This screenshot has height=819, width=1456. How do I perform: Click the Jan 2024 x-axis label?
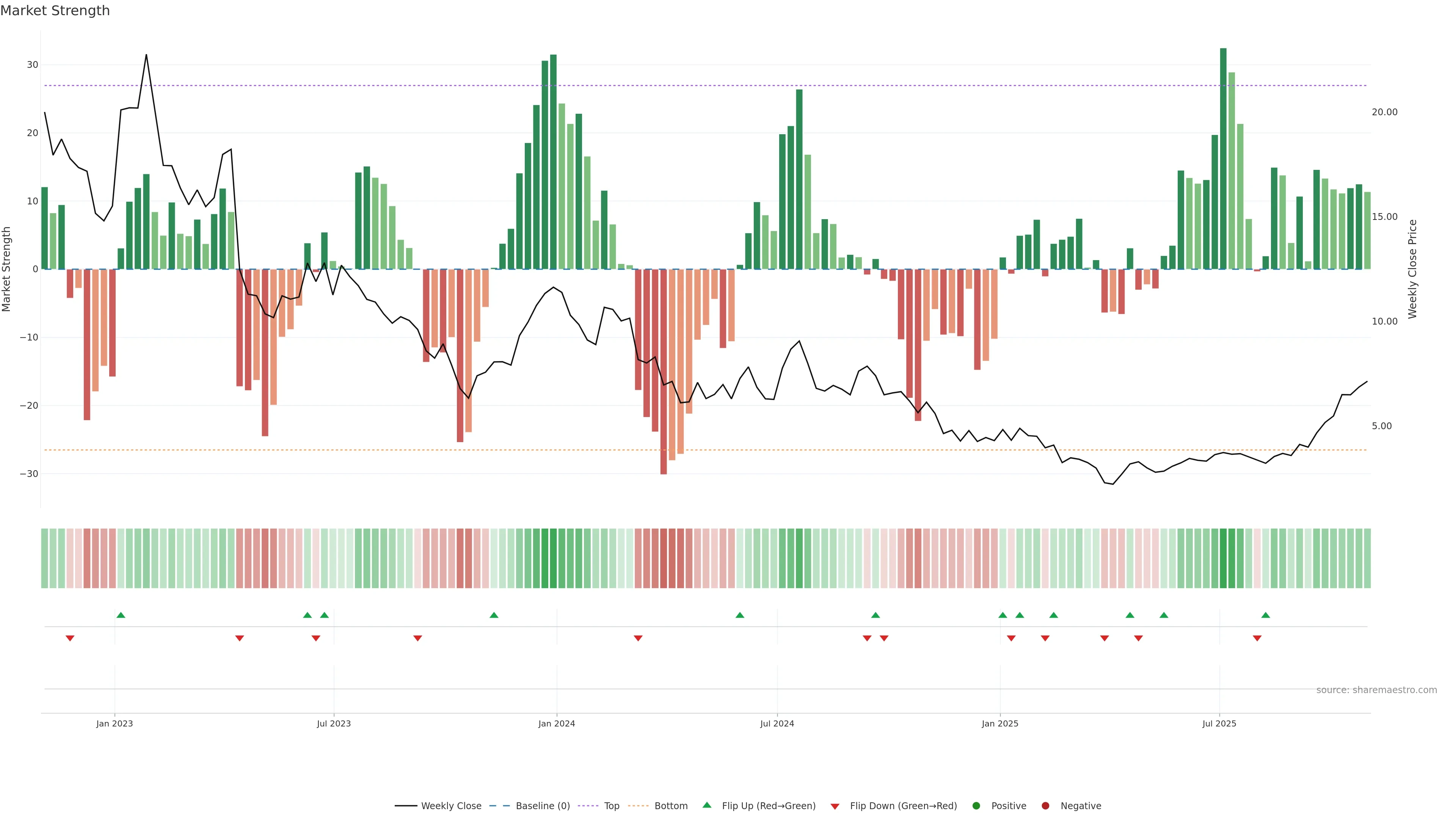coord(556,723)
